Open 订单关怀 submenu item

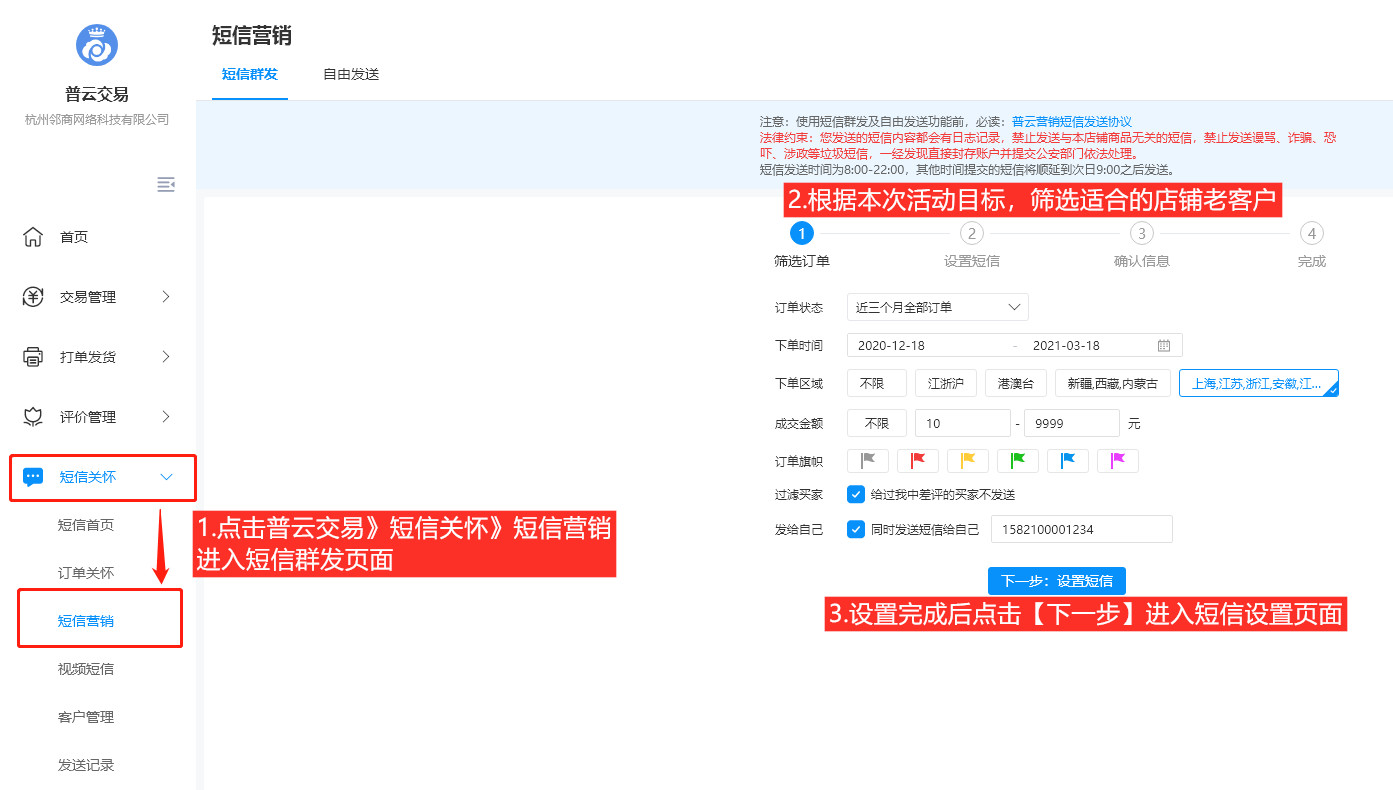pos(86,573)
